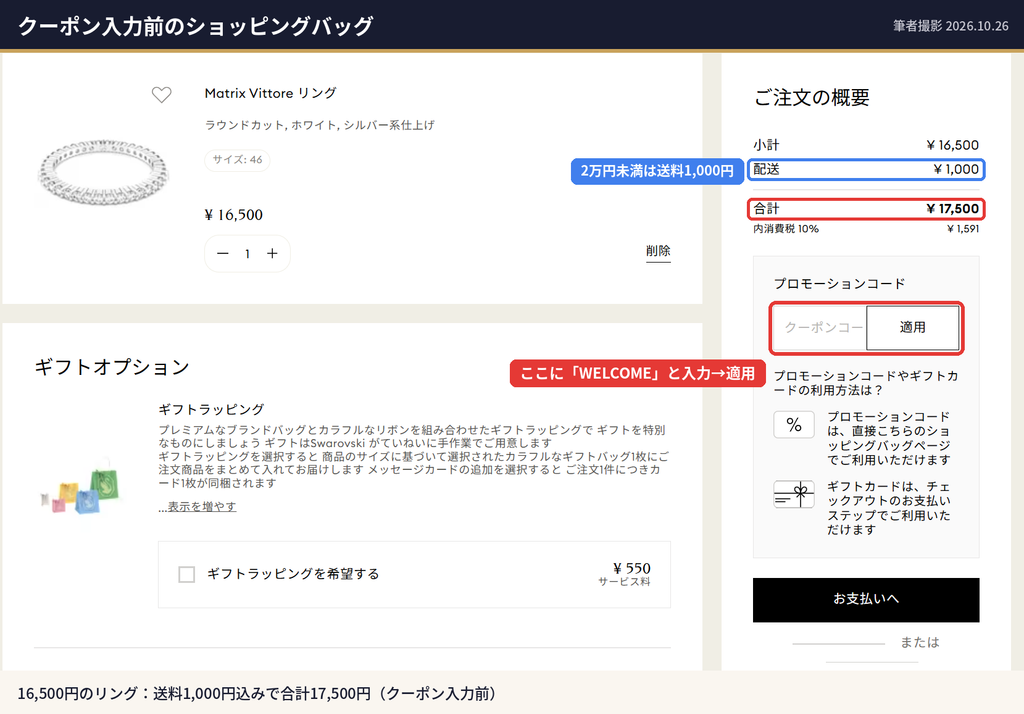1024x714 pixels.
Task: Click the プロモーションコードやギフトカードの利用方法は？ text
Action: click(866, 383)
